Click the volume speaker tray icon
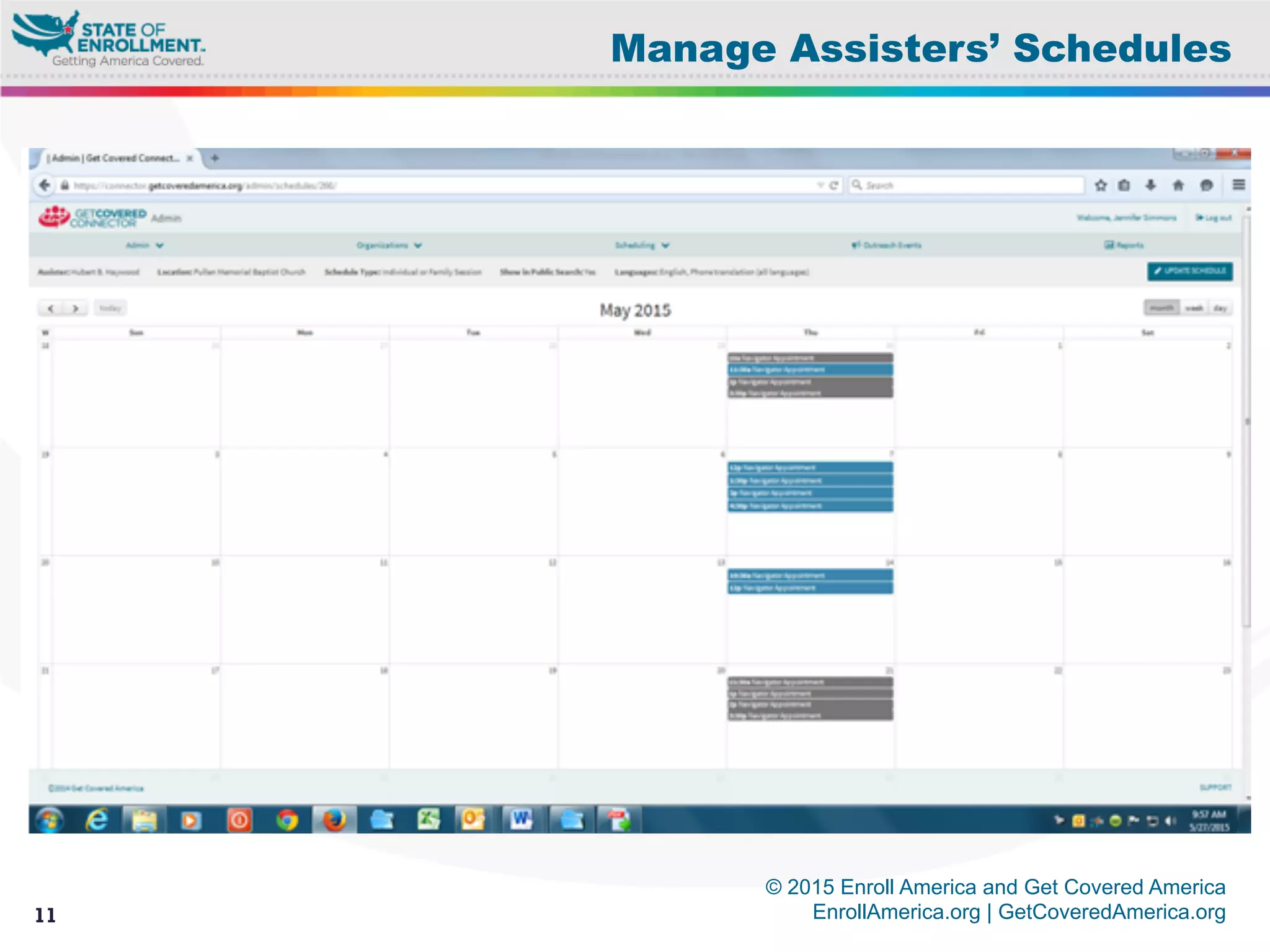This screenshot has width=1270, height=952. tap(1170, 821)
